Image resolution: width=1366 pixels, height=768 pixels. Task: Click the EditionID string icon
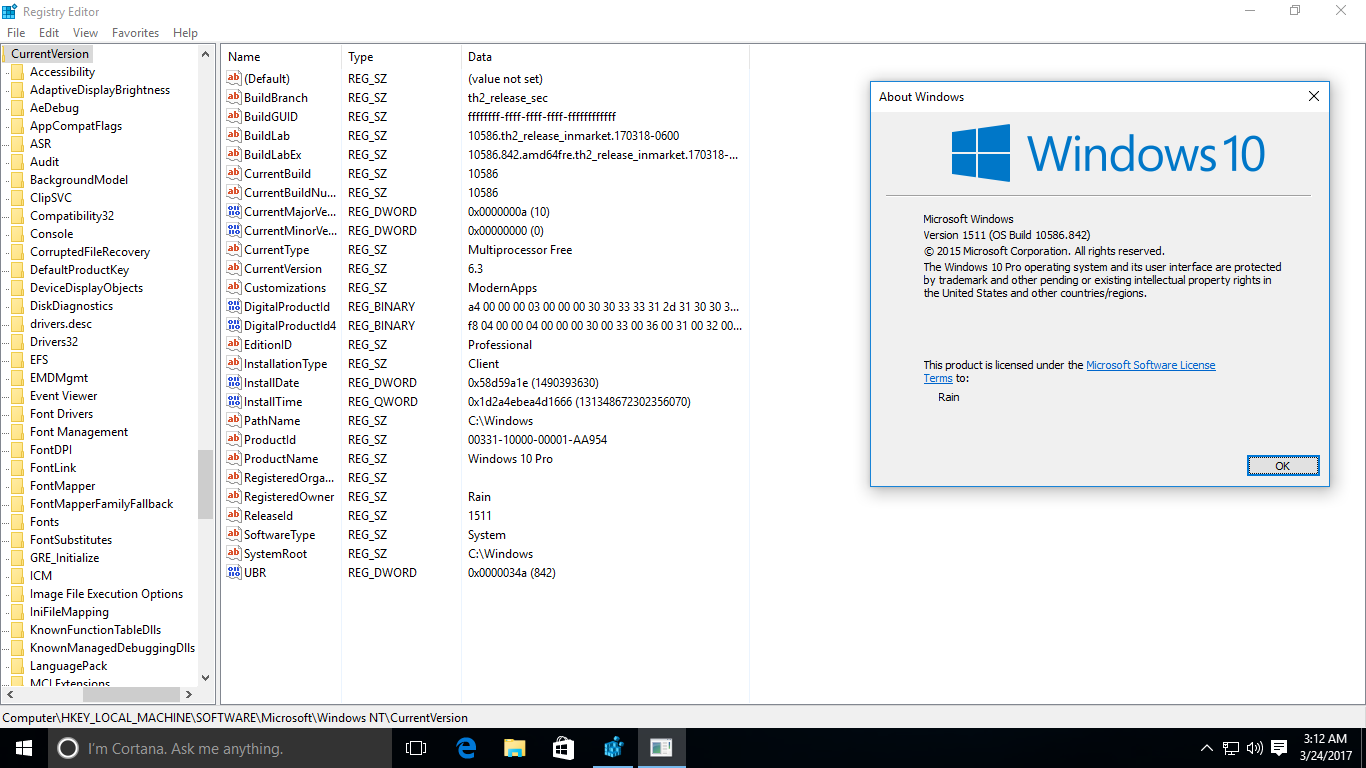coord(234,345)
